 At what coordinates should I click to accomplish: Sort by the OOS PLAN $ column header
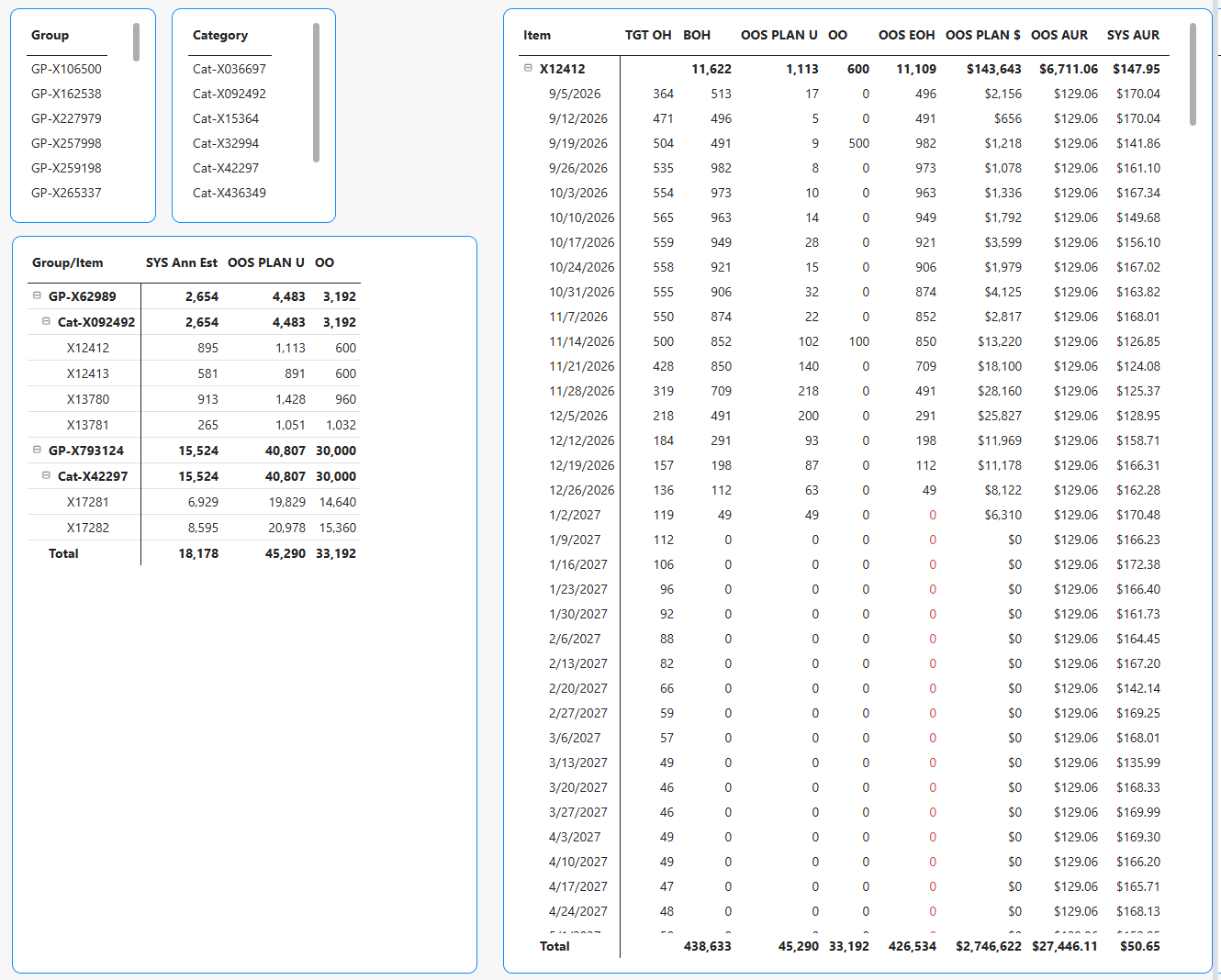(x=983, y=35)
